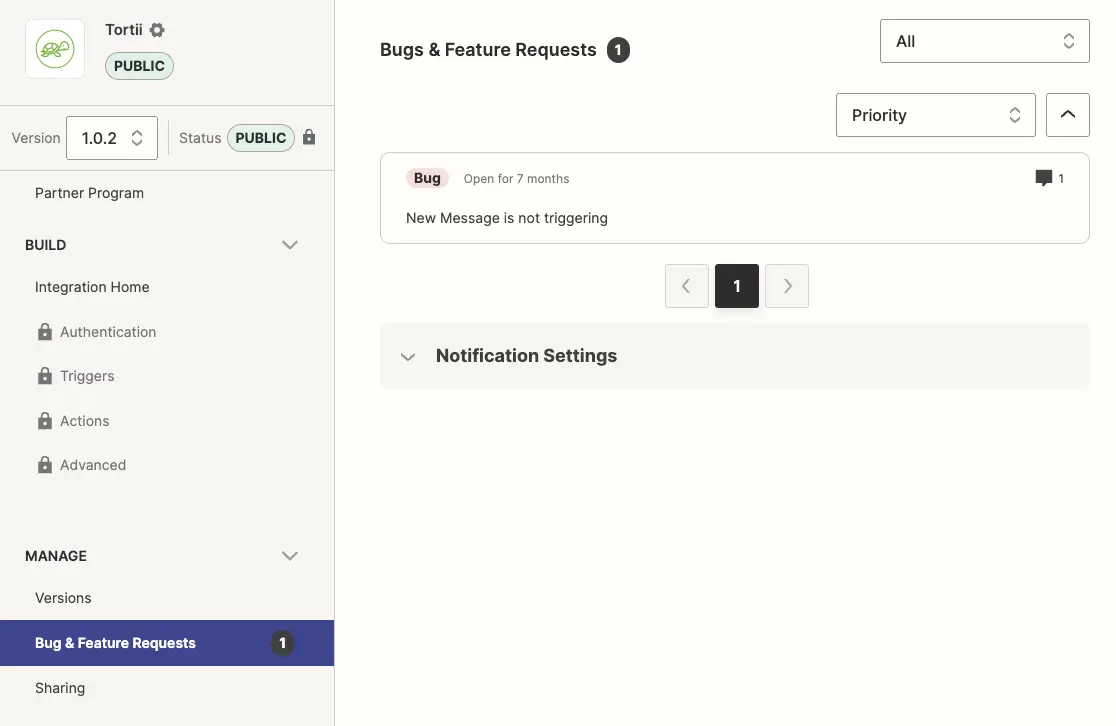Viewport: 1116px width, 726px height.
Task: Toggle sort direction with the up arrow button
Action: pos(1067,115)
